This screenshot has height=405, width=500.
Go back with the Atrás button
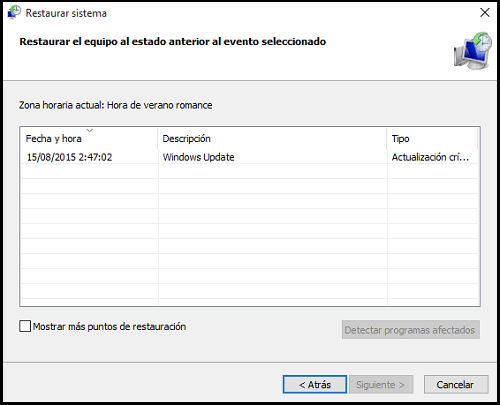click(x=315, y=384)
